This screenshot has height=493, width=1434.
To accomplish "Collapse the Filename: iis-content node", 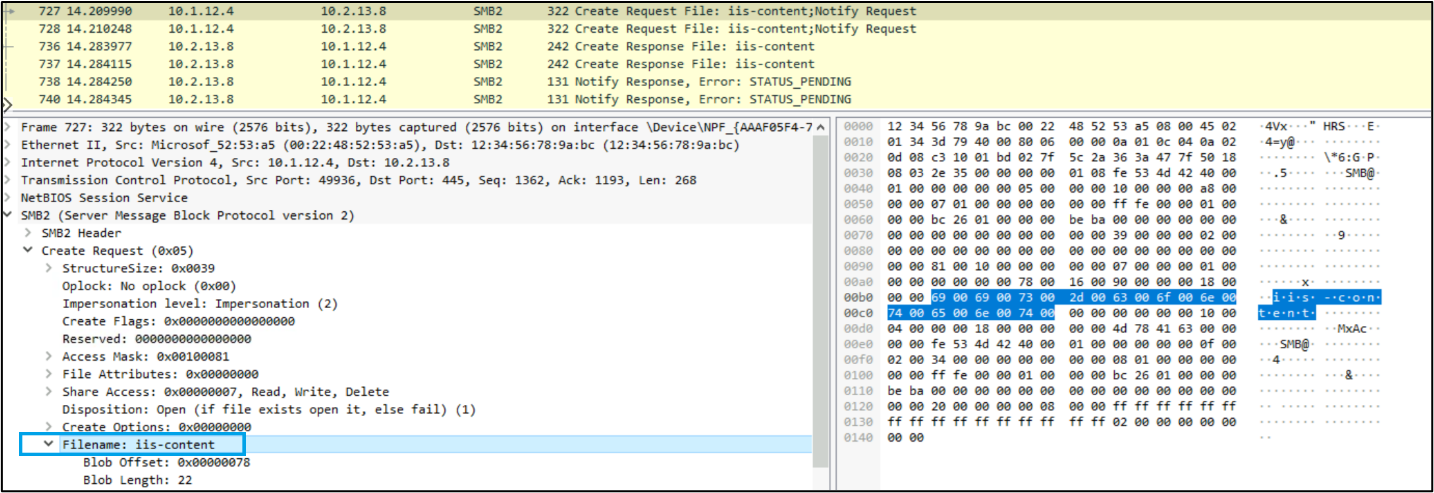I will point(48,444).
